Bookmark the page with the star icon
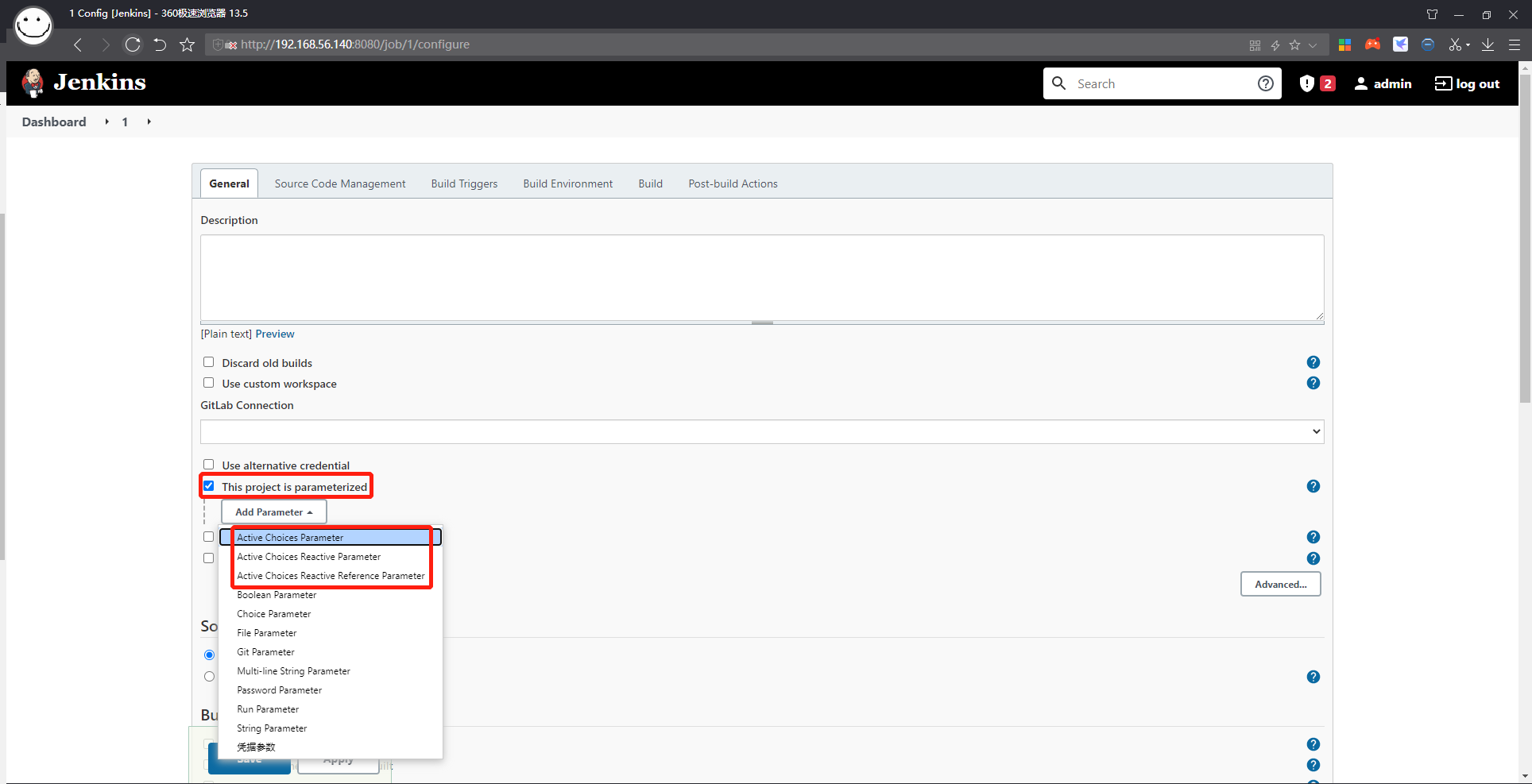 pos(187,44)
